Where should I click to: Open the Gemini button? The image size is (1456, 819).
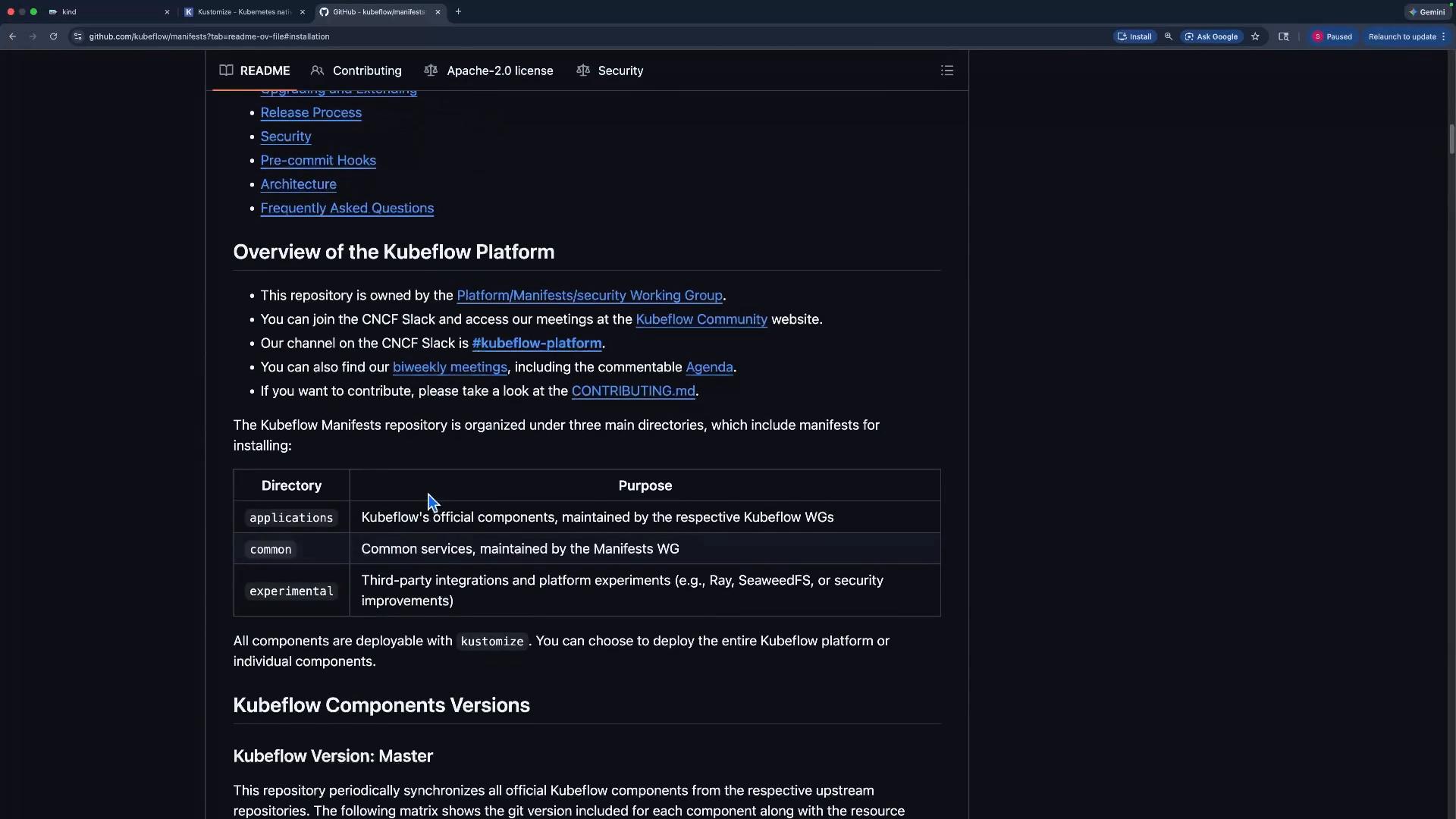[1426, 12]
